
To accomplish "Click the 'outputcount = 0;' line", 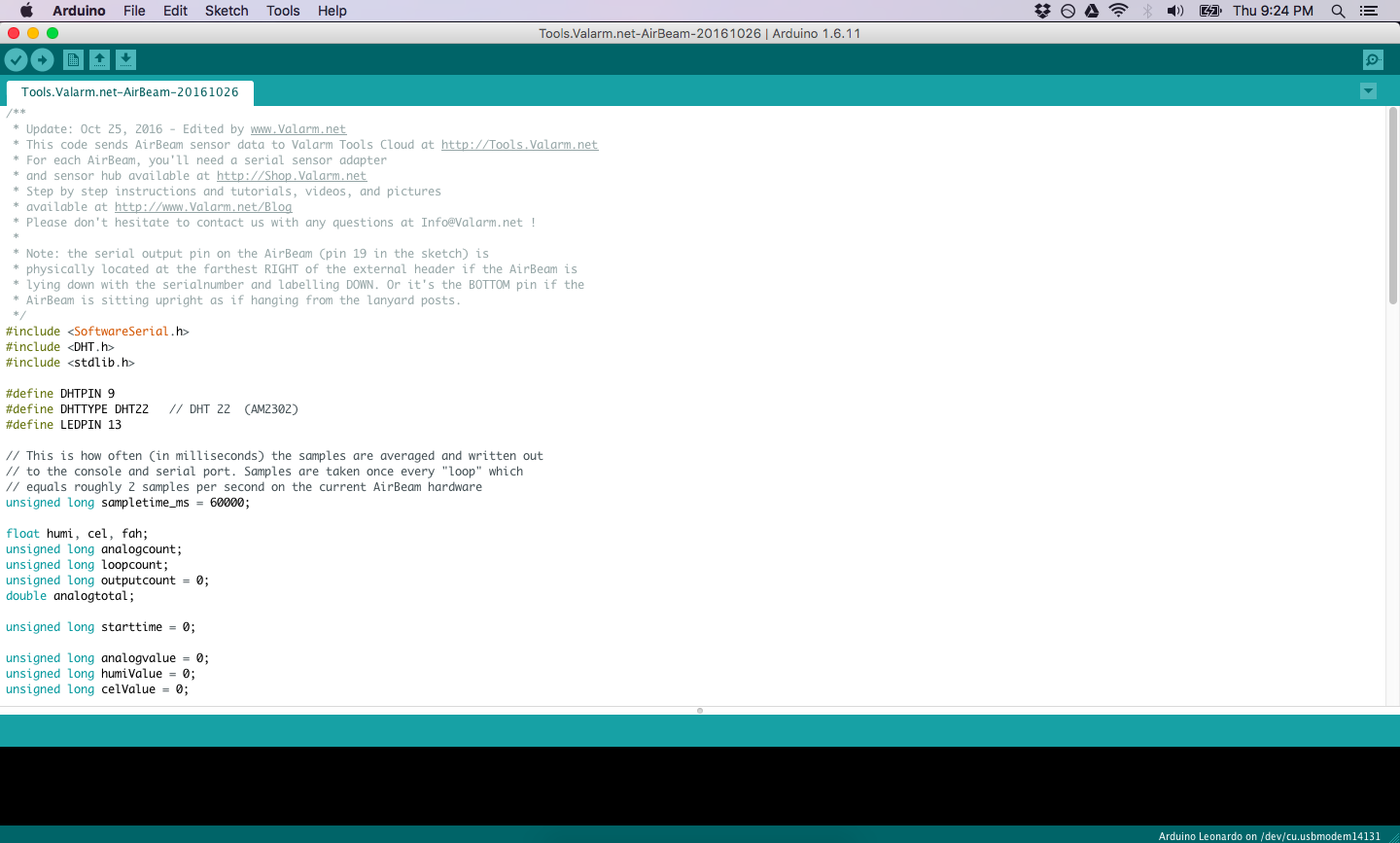I will click(x=107, y=580).
